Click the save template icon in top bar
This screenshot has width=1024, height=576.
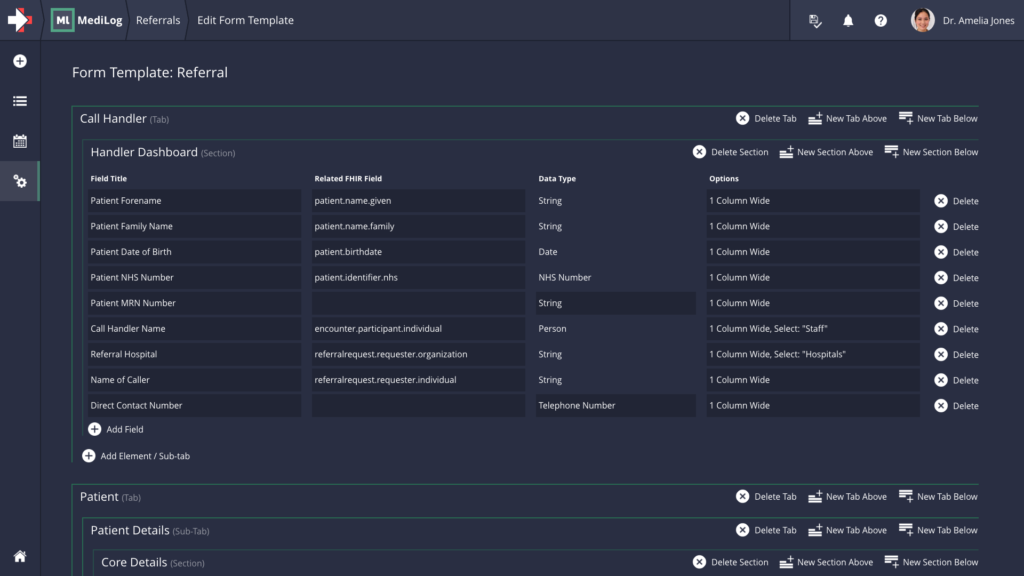pos(814,19)
